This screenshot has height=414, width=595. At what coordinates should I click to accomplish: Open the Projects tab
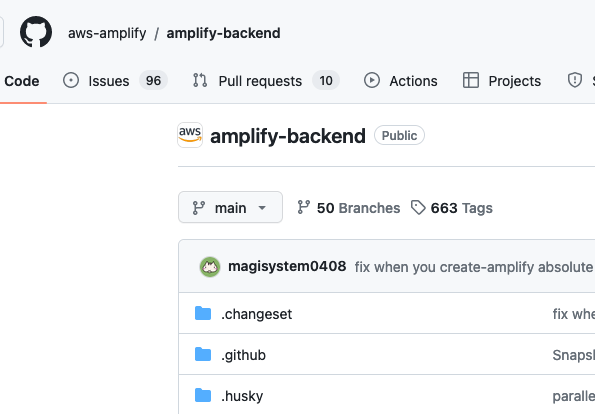(x=502, y=81)
